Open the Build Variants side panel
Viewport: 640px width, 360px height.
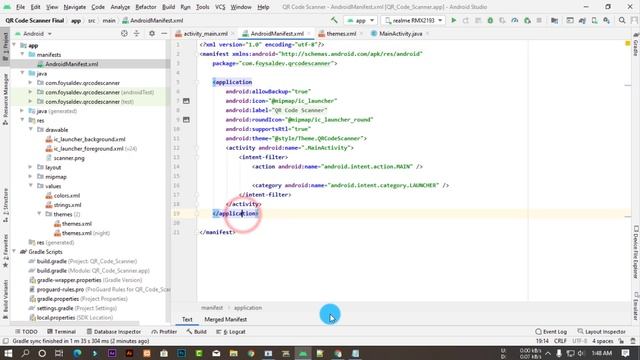tap(5, 299)
